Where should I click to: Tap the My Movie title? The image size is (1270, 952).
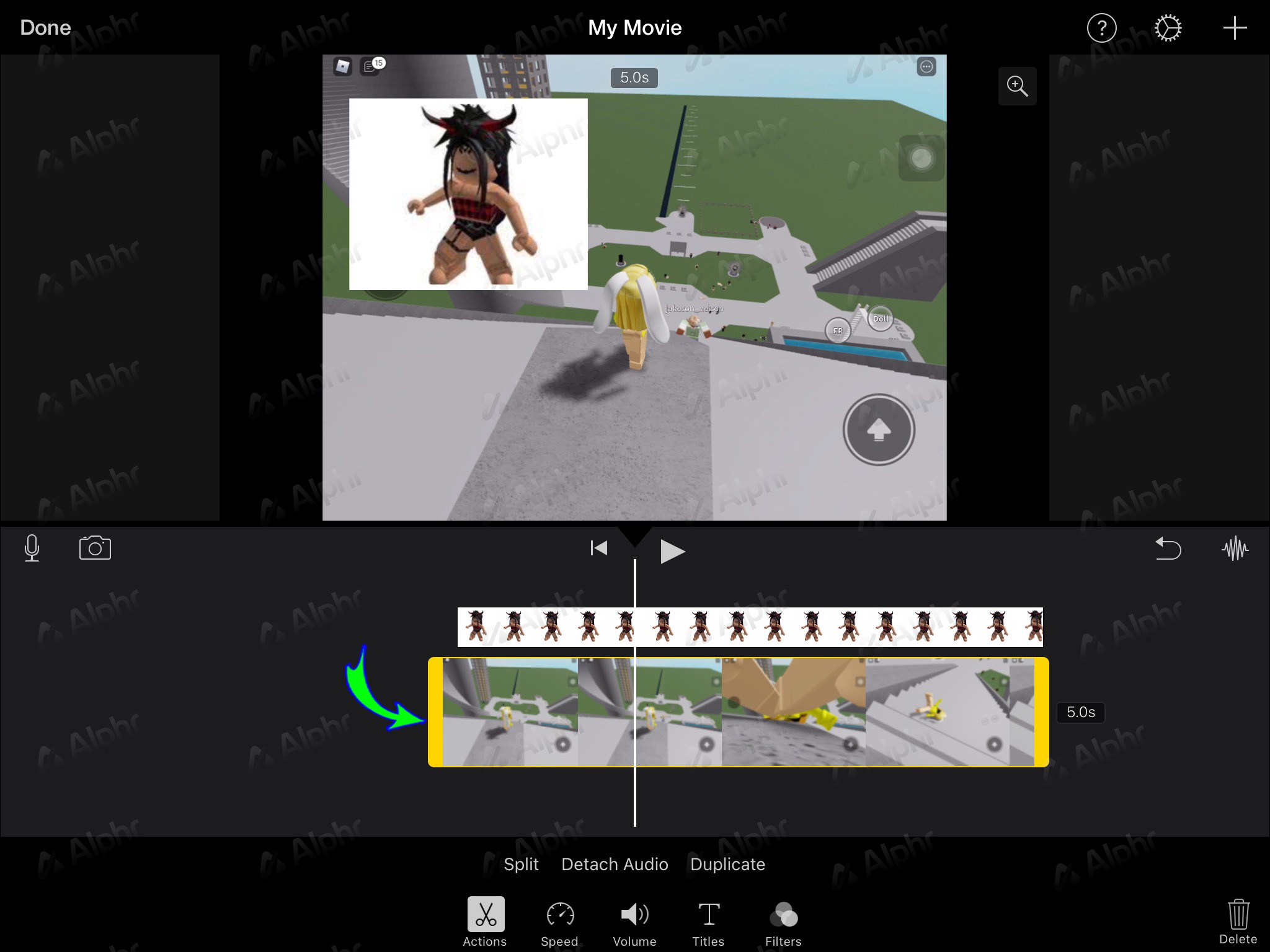[634, 28]
